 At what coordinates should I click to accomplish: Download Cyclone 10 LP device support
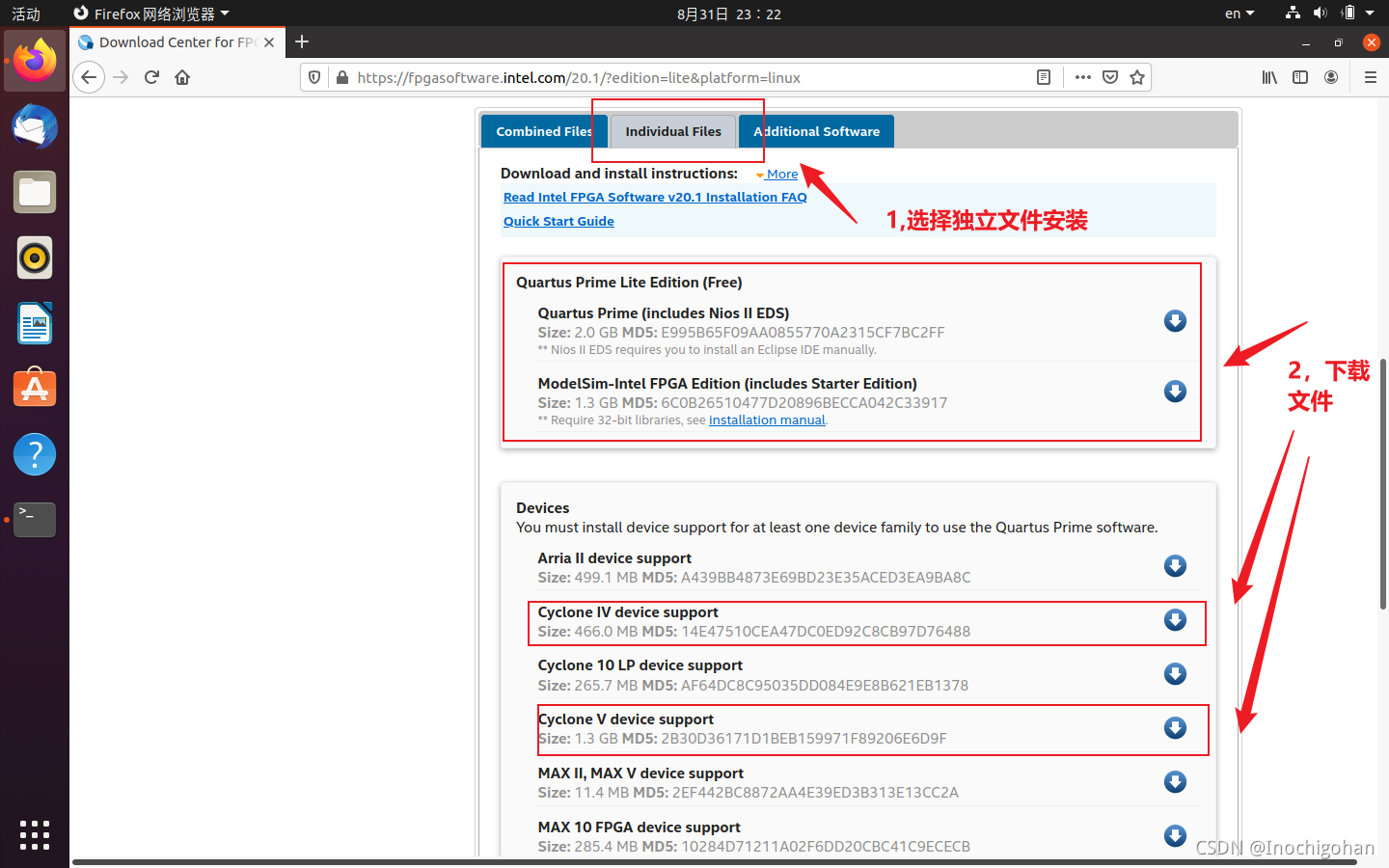coord(1175,674)
